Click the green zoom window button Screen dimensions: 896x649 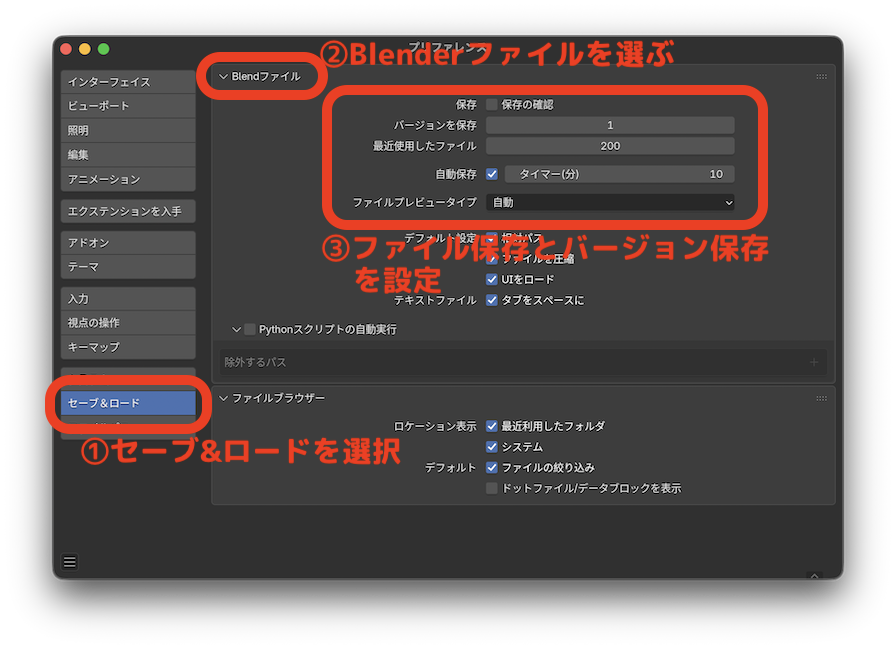pyautogui.click(x=103, y=49)
